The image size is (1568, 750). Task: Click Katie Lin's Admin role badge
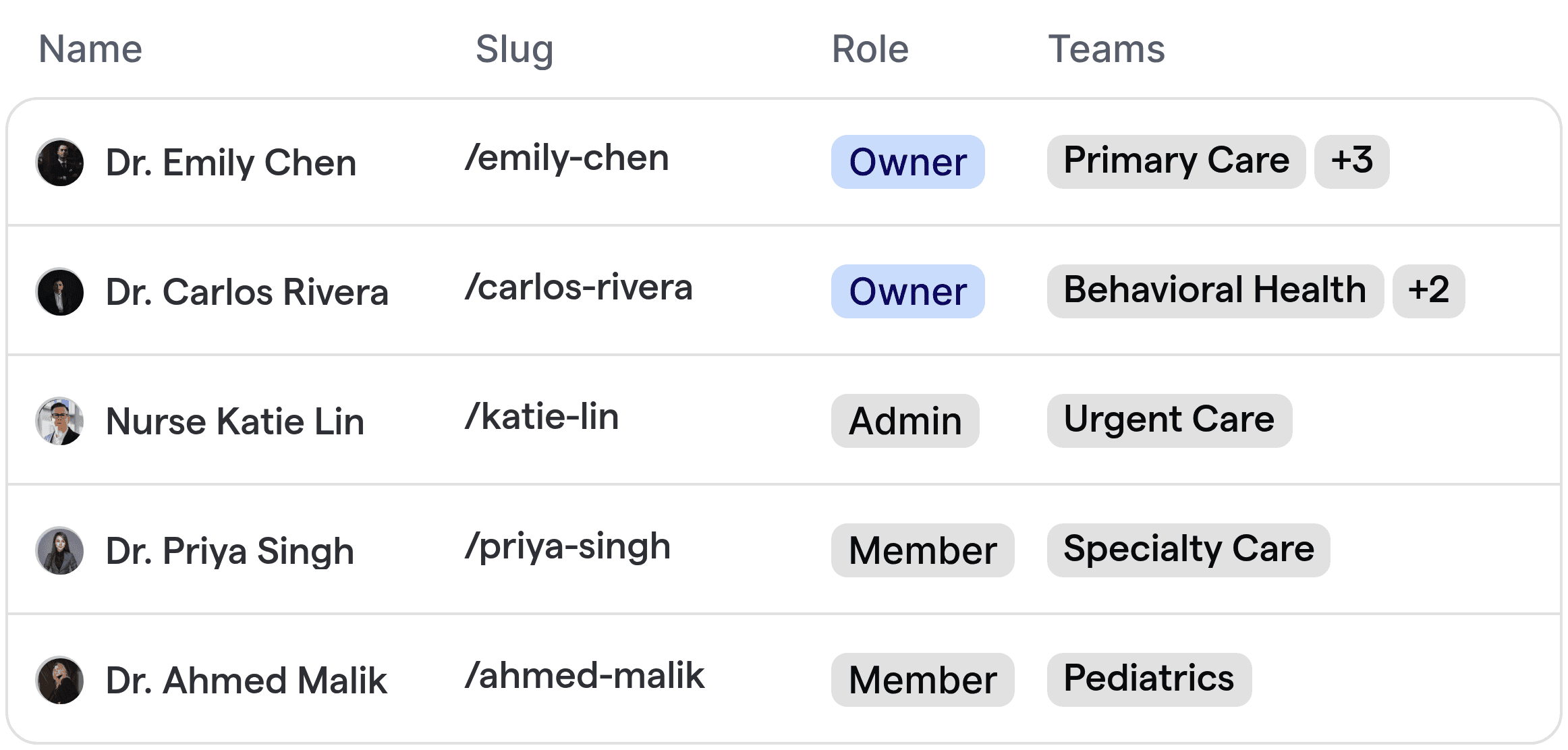coord(905,421)
